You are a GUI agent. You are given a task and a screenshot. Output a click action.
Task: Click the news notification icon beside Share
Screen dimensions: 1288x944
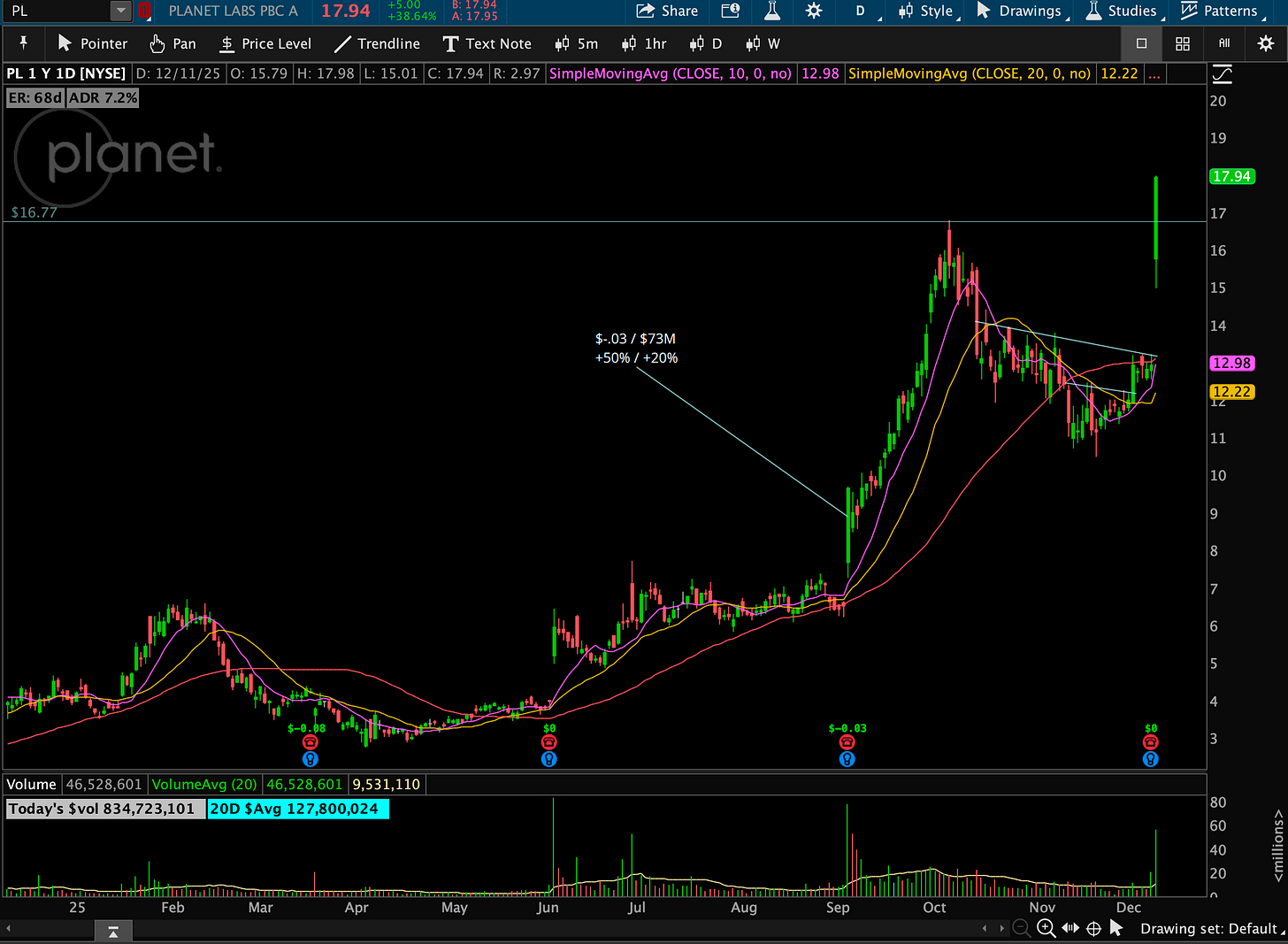(x=731, y=11)
